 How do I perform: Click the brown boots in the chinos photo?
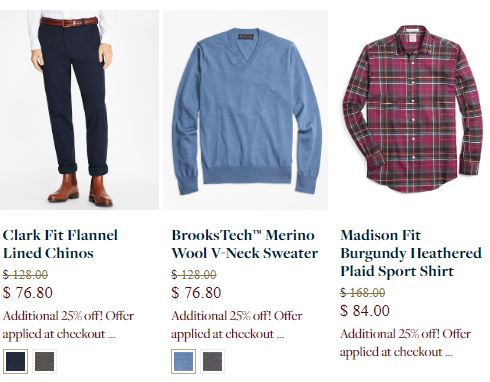(x=80, y=189)
